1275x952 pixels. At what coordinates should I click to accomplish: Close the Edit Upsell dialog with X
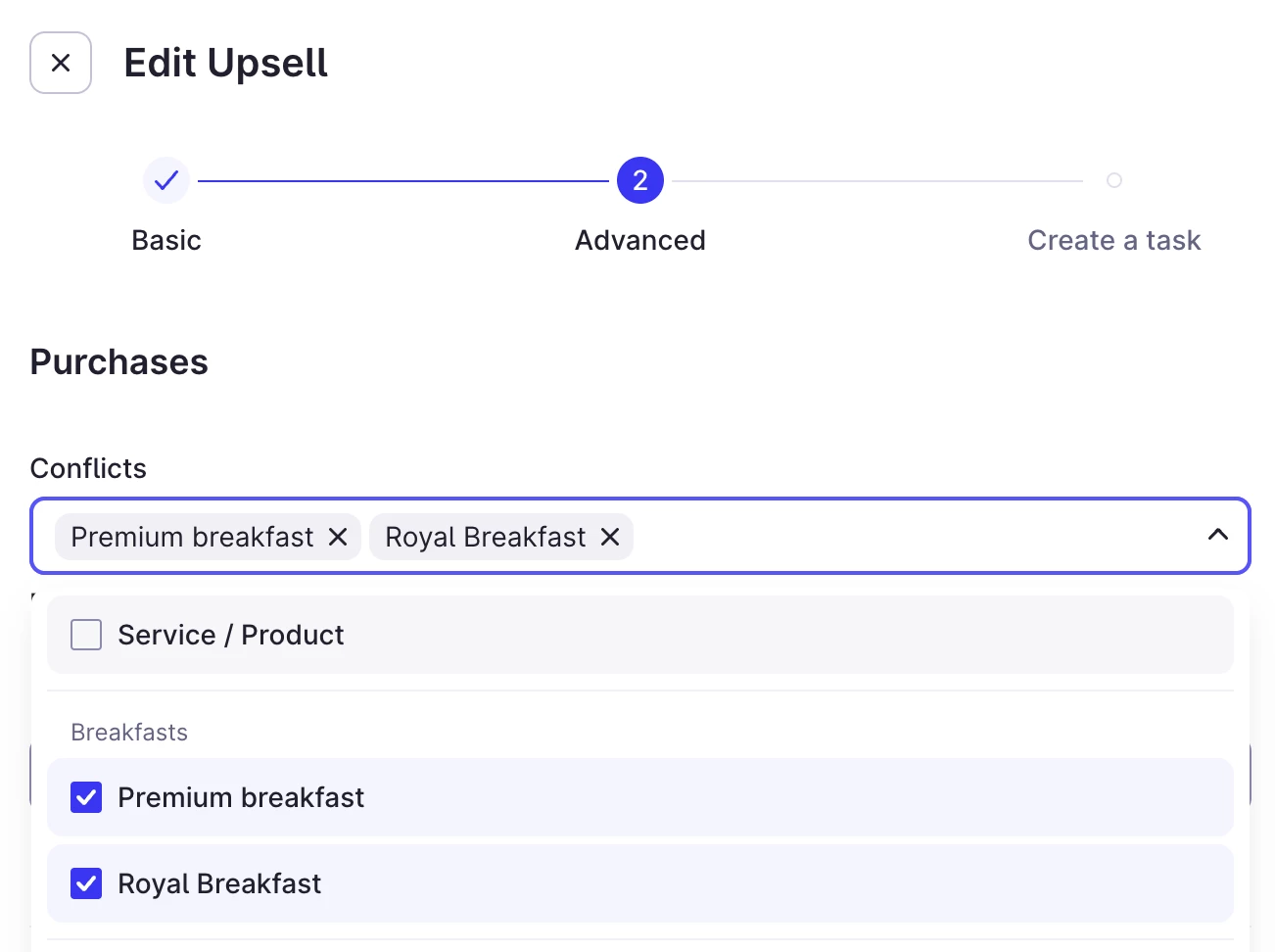tap(61, 63)
